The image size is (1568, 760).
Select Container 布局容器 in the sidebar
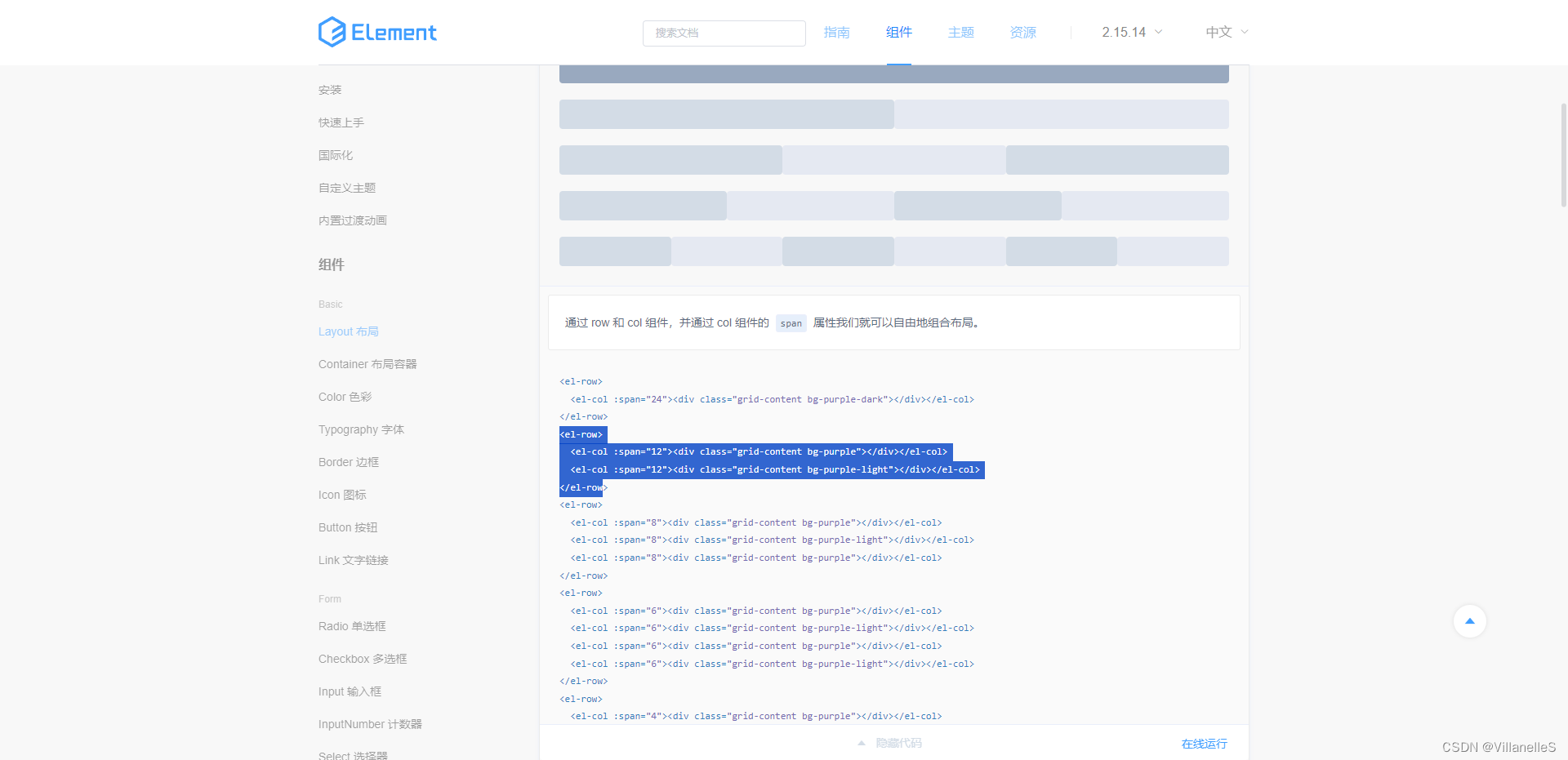pos(367,364)
